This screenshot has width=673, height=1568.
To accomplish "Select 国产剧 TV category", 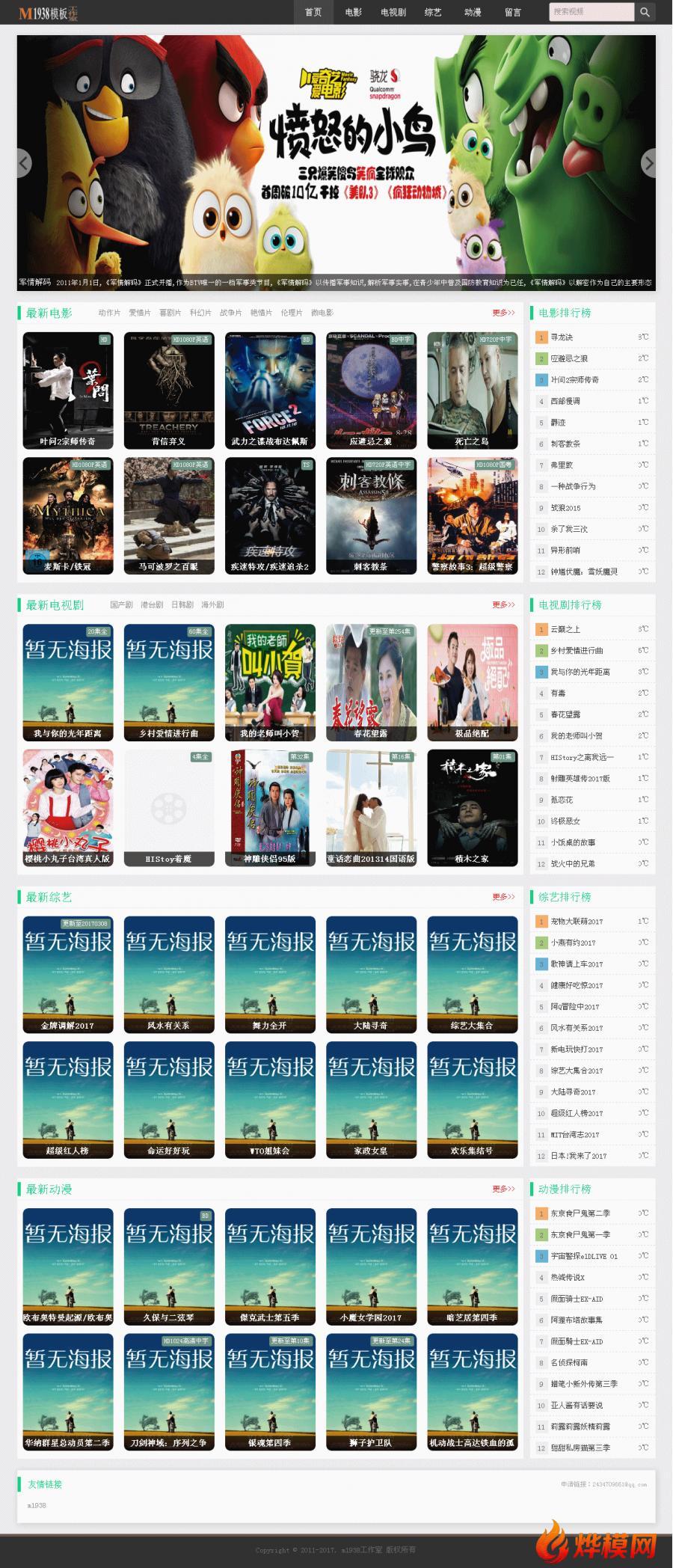I will (121, 604).
